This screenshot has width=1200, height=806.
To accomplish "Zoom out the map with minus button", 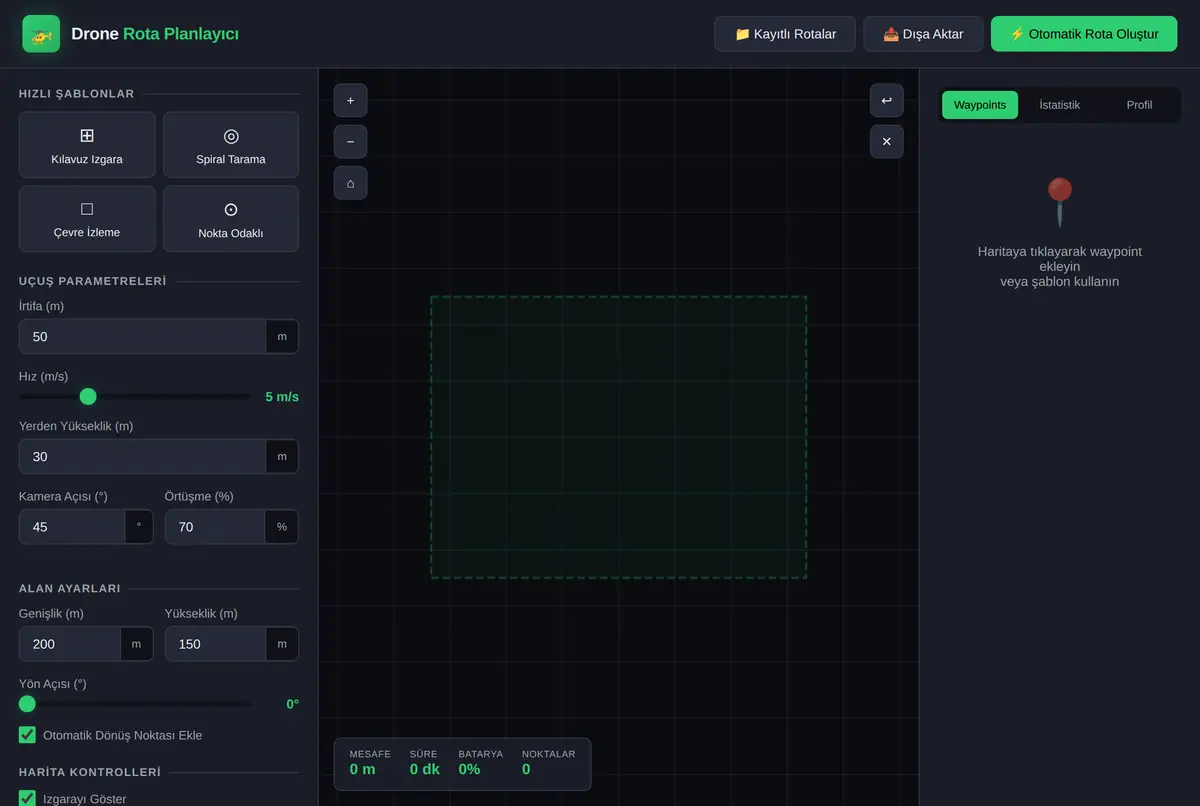I will 350,142.
